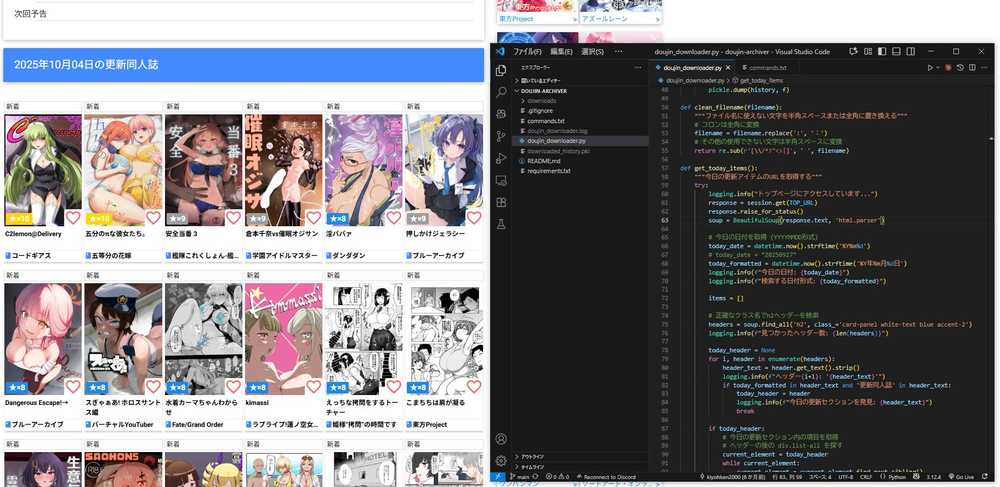Open editor More Actions ellipsis in tab bar

click(x=984, y=68)
